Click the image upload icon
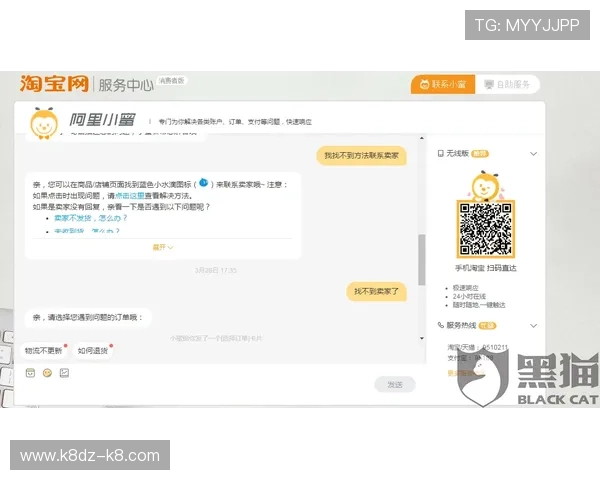This screenshot has width=600, height=480. (x=64, y=373)
